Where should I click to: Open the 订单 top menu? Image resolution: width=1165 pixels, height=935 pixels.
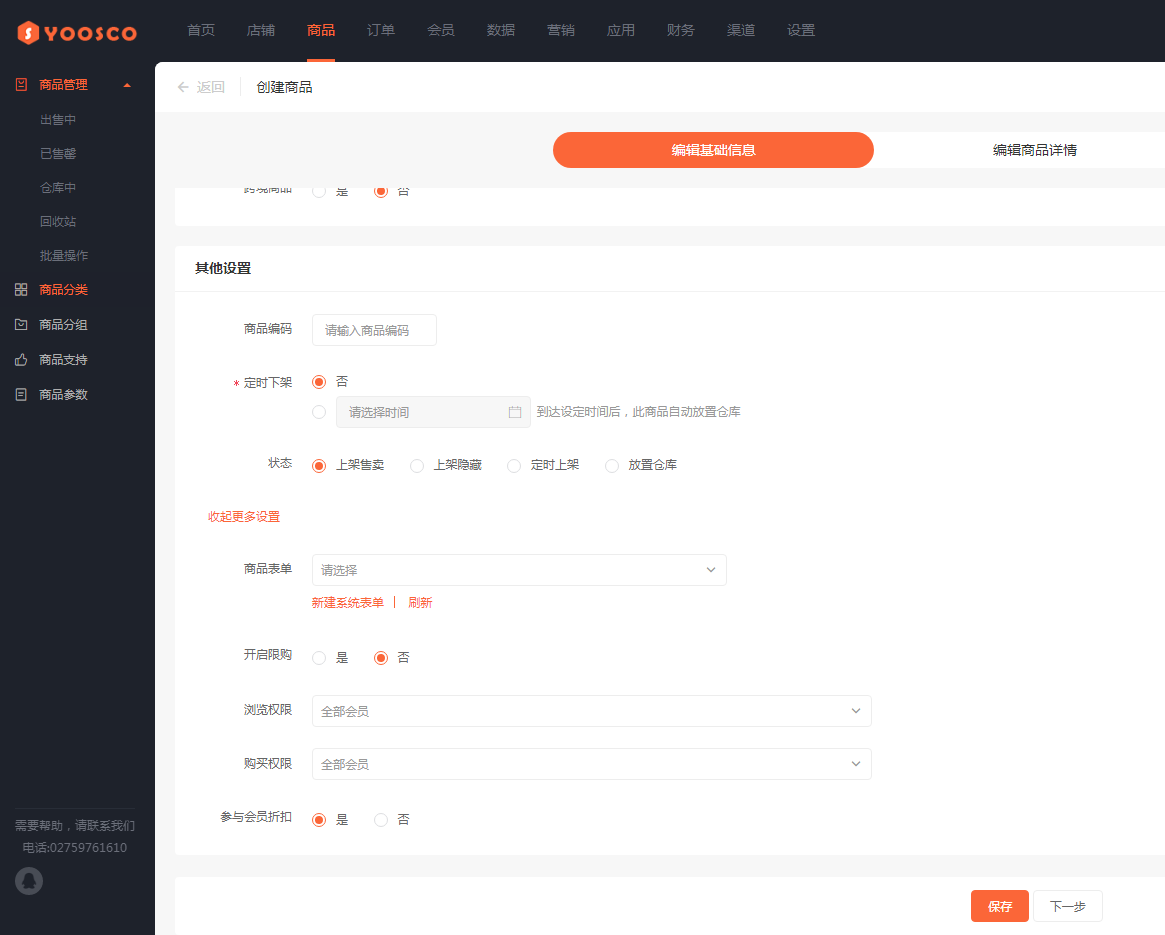[x=380, y=30]
